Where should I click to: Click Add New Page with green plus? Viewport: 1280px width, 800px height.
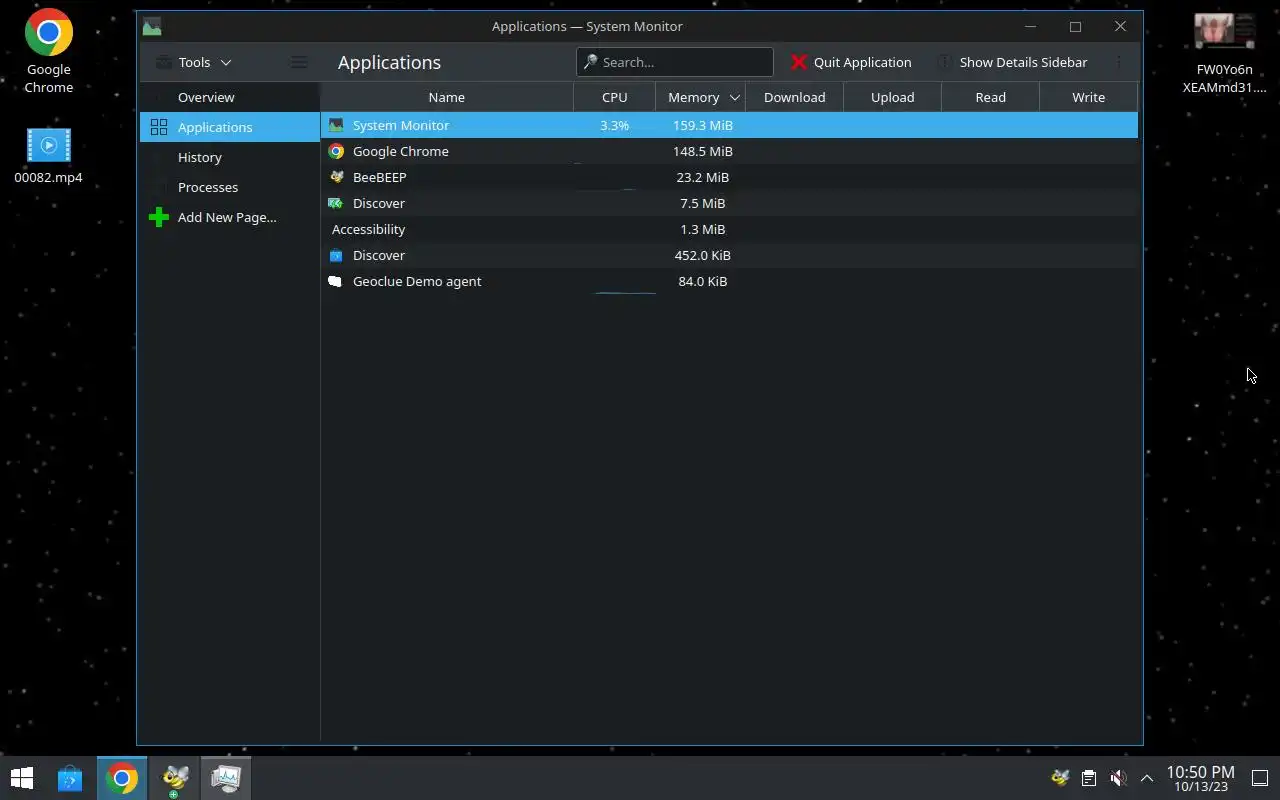229,217
